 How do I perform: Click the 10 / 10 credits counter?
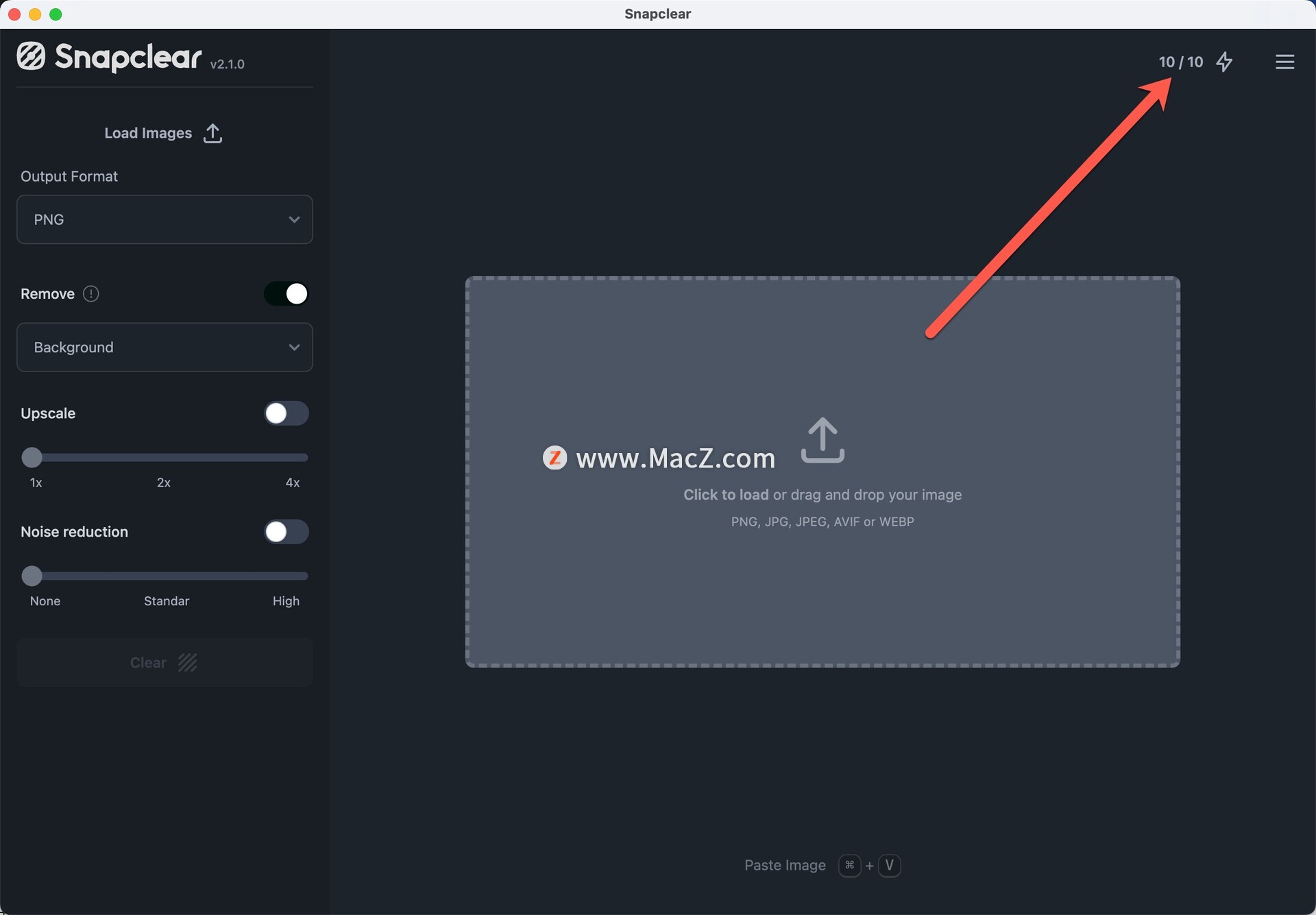1181,62
